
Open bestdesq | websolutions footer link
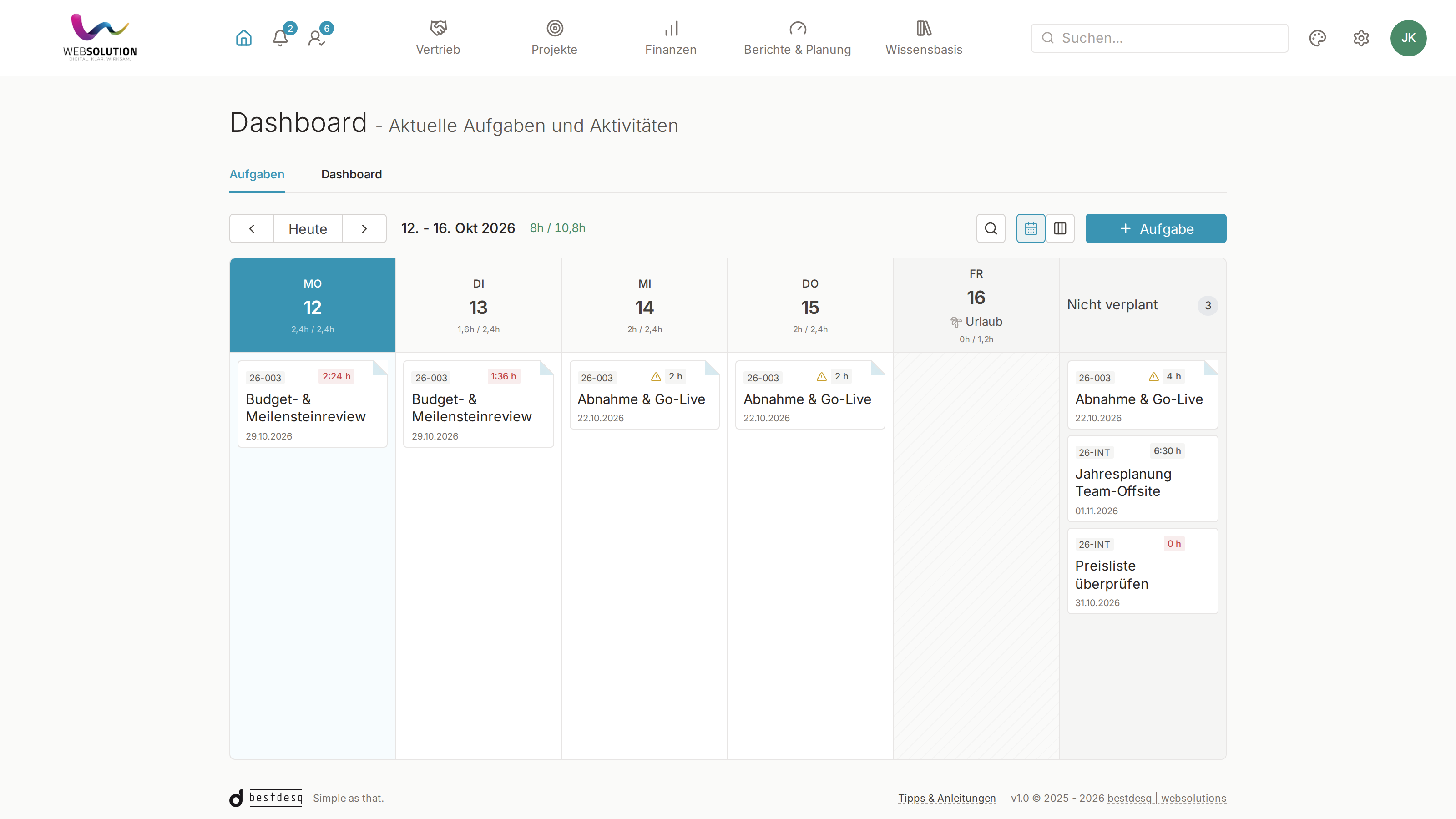(1167, 798)
